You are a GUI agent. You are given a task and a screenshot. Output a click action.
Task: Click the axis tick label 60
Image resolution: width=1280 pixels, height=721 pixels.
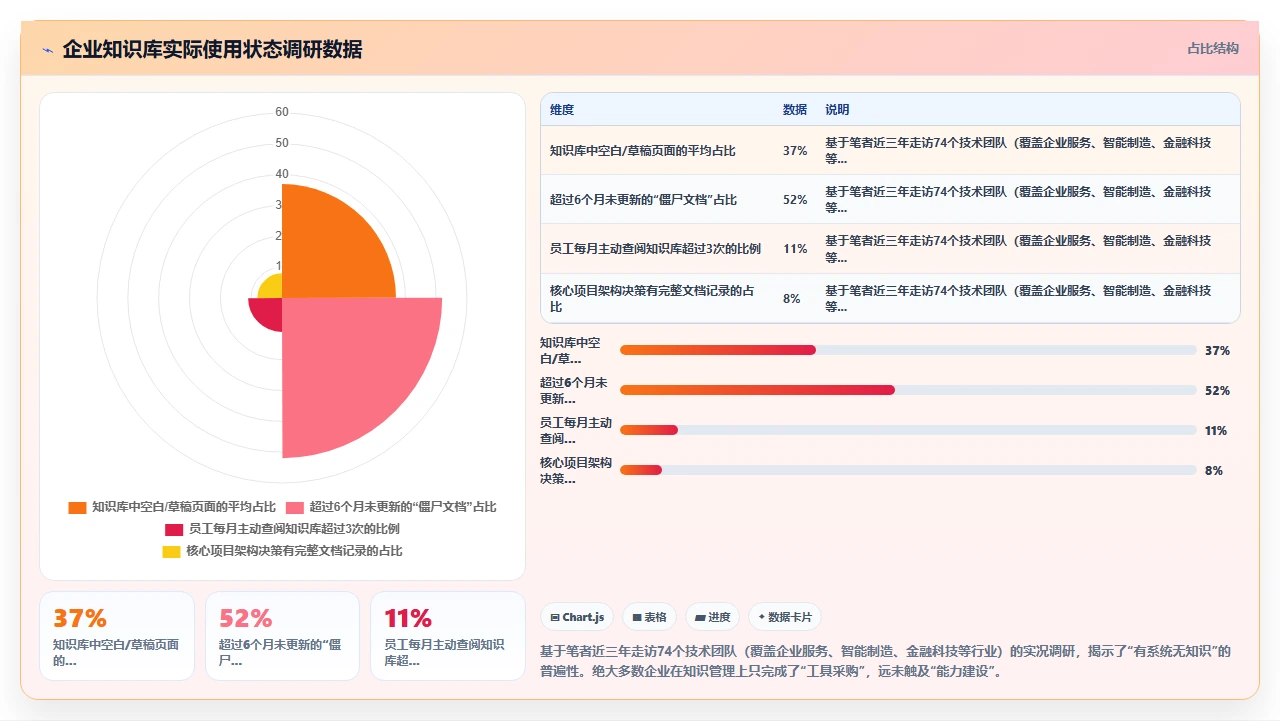coord(282,112)
